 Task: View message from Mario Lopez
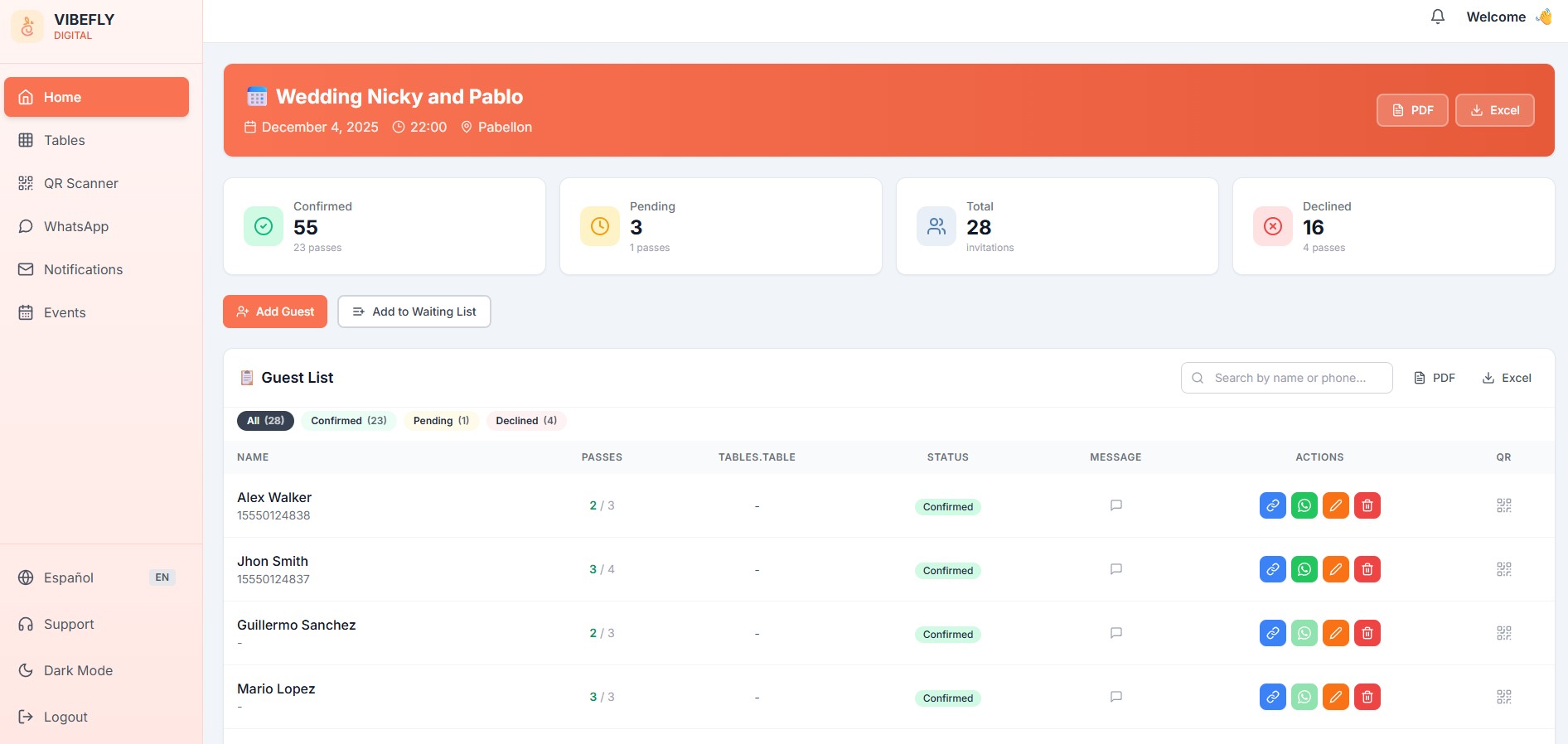[1116, 697]
